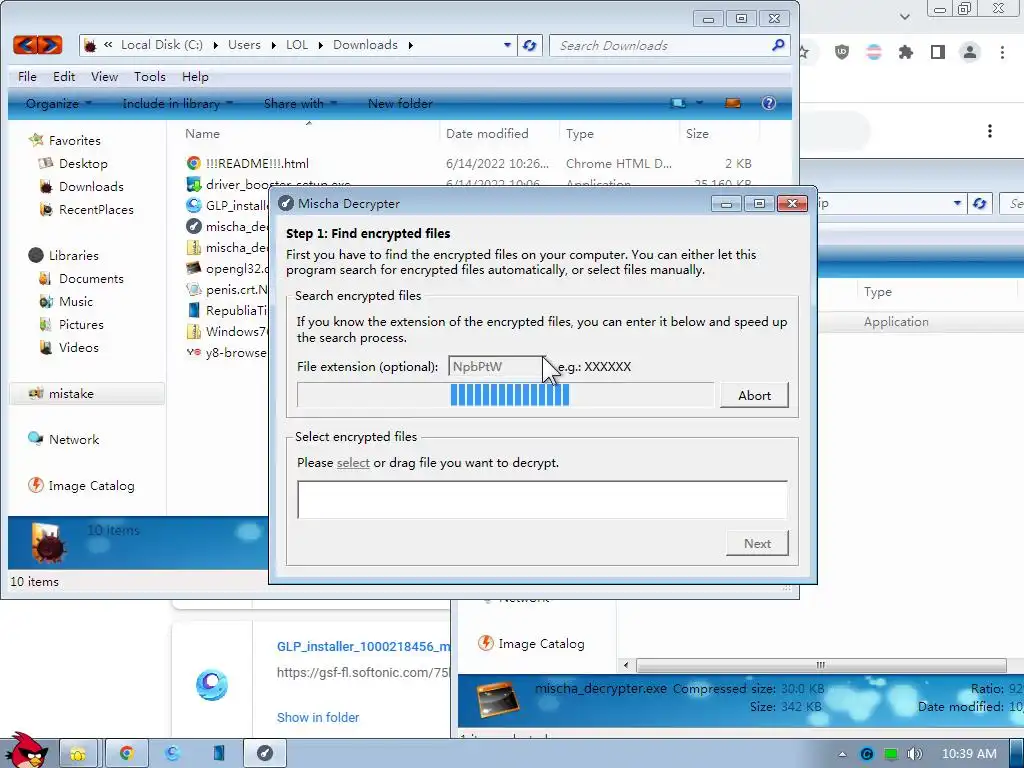Open Chrome three-dot main menu
This screenshot has height=768, width=1024.
click(1002, 52)
